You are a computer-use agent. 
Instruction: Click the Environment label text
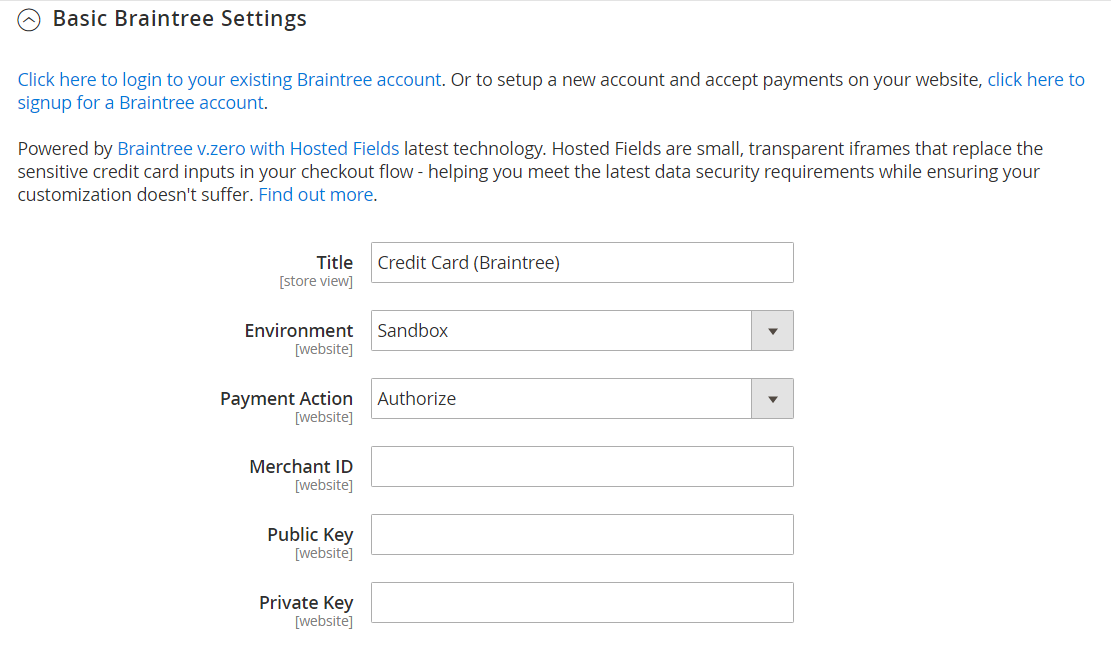coord(299,331)
